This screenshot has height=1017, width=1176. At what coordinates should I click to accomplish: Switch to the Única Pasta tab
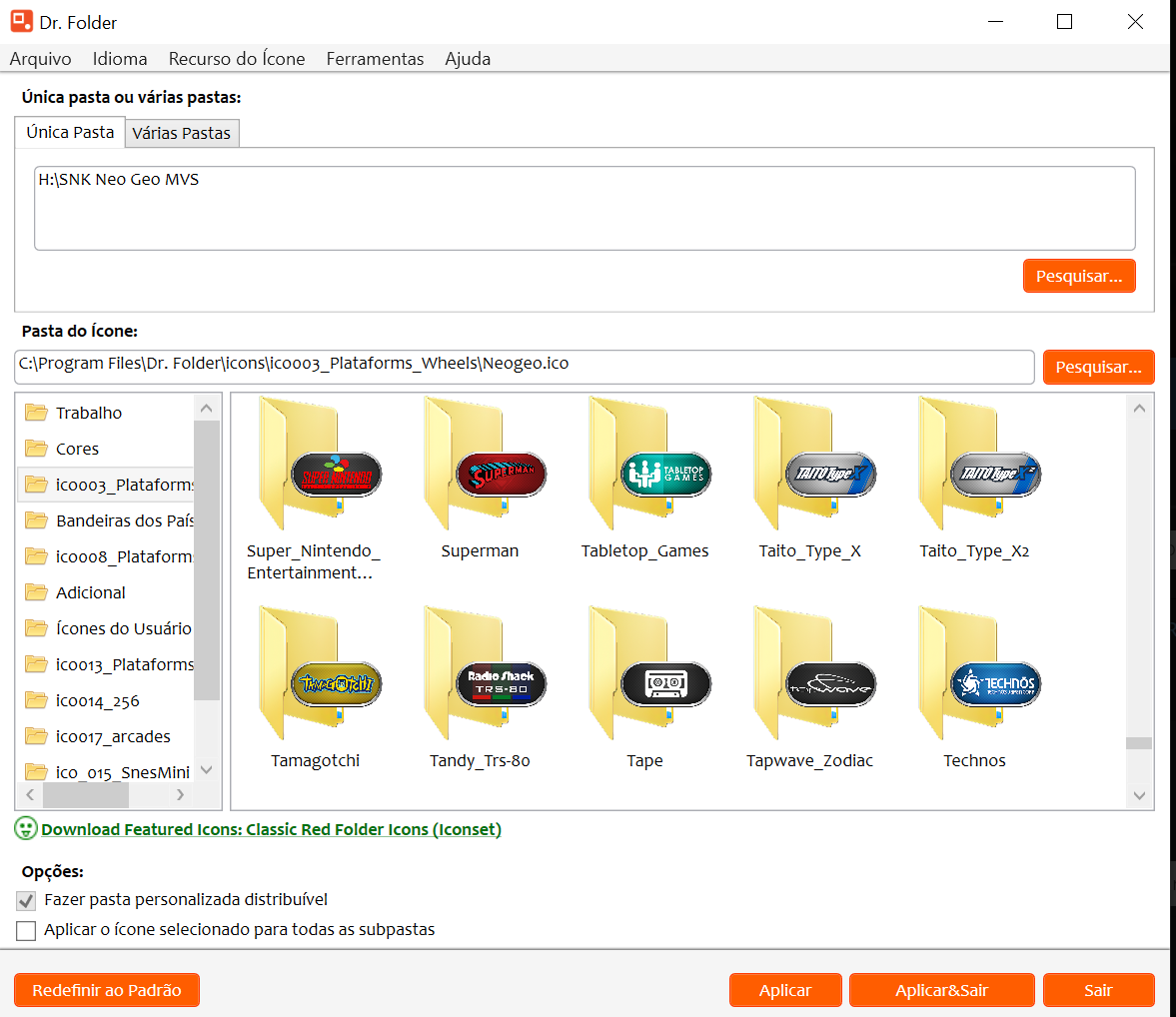point(70,132)
